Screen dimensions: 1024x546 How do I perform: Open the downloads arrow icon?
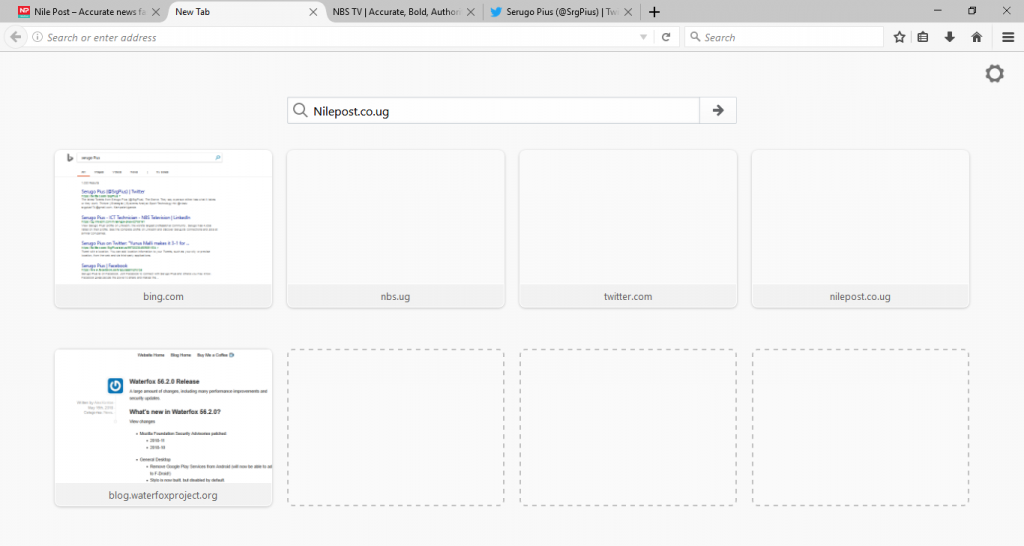[949, 37]
